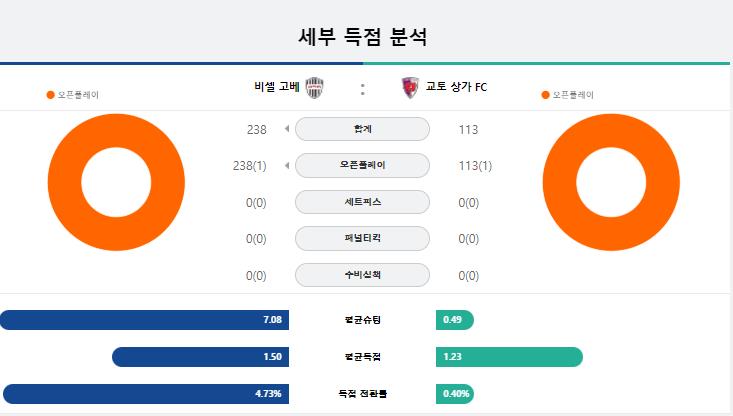Click the left orange 오픈플레이 legend dot
733x416 pixels.
50,95
